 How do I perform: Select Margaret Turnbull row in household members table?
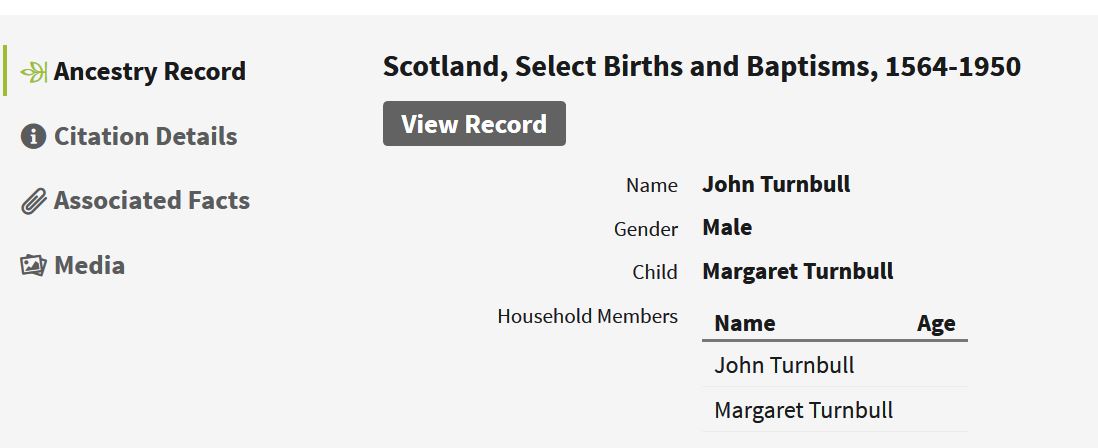803,410
